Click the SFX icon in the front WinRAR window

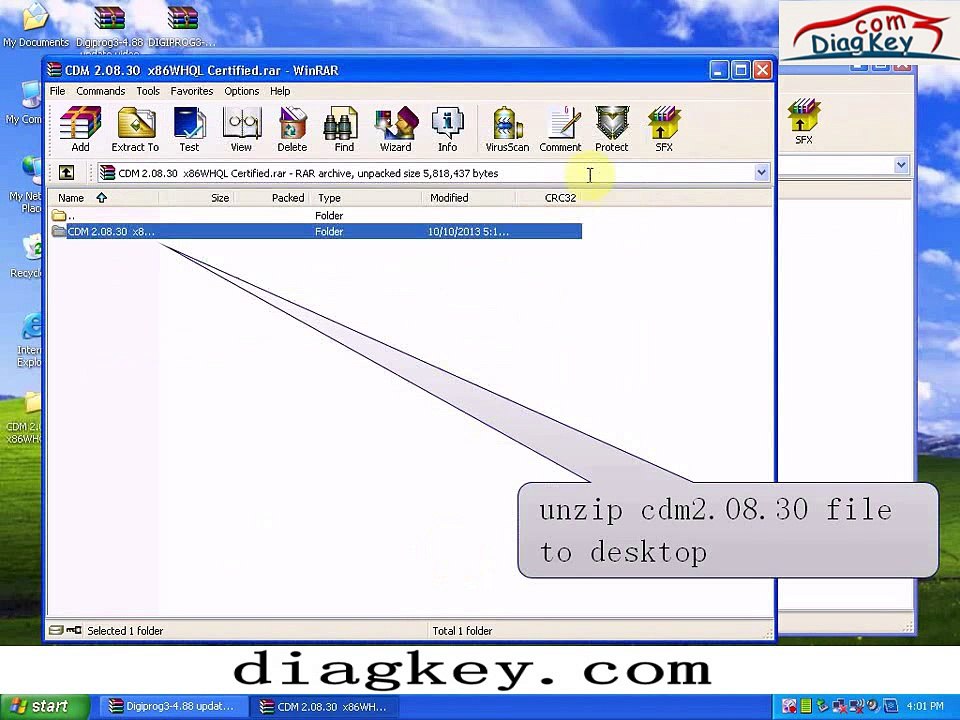(664, 129)
